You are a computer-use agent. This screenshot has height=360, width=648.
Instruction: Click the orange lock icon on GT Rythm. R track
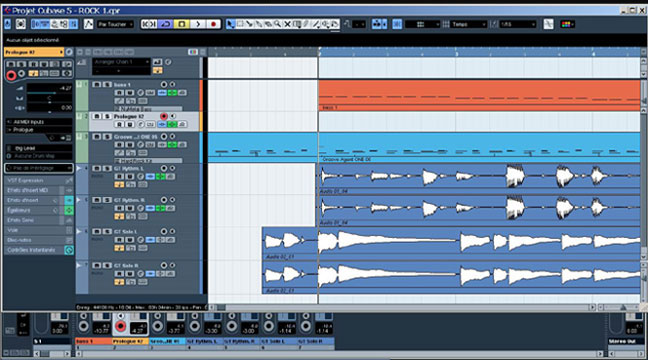(119, 216)
